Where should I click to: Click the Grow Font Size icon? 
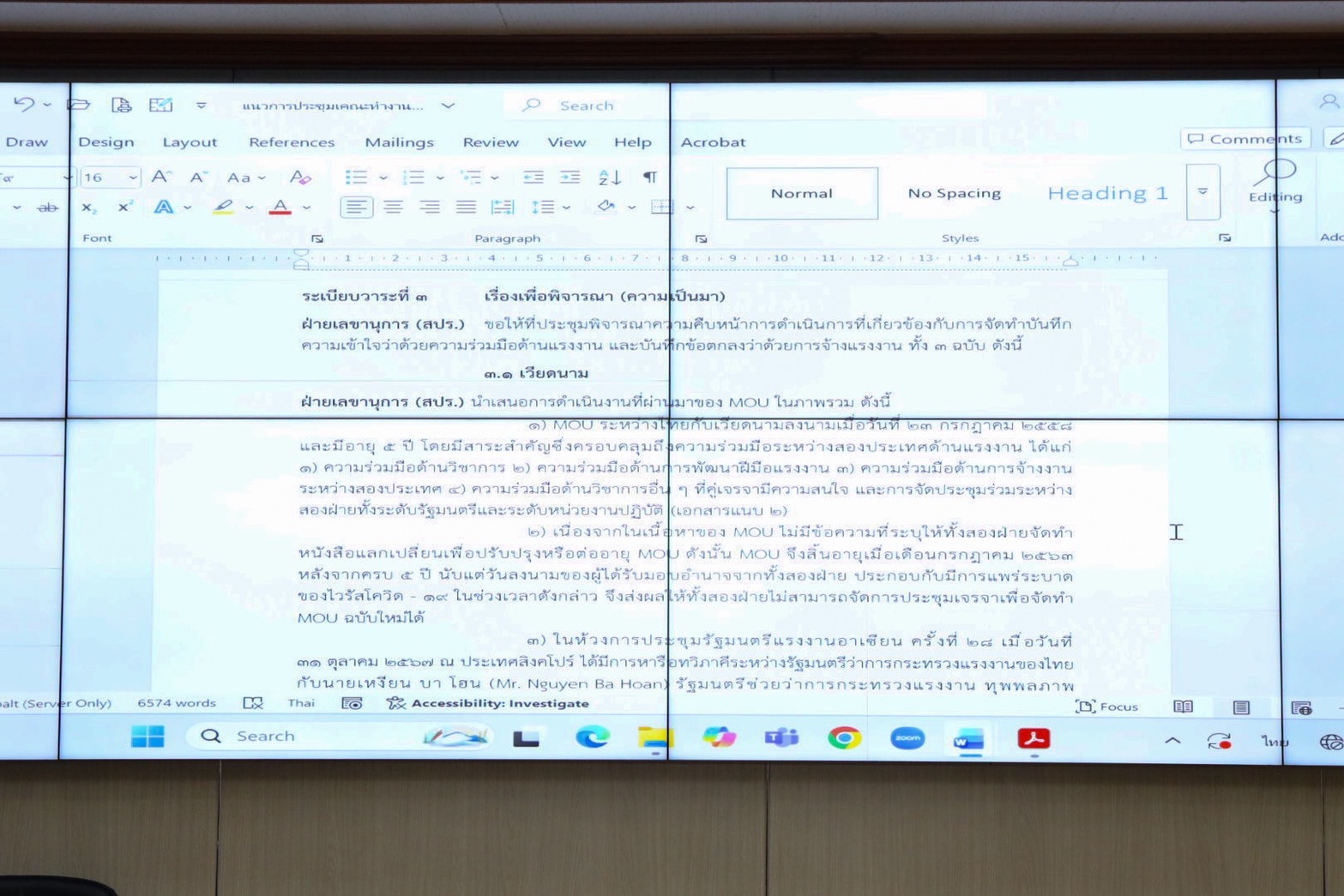pos(160,177)
